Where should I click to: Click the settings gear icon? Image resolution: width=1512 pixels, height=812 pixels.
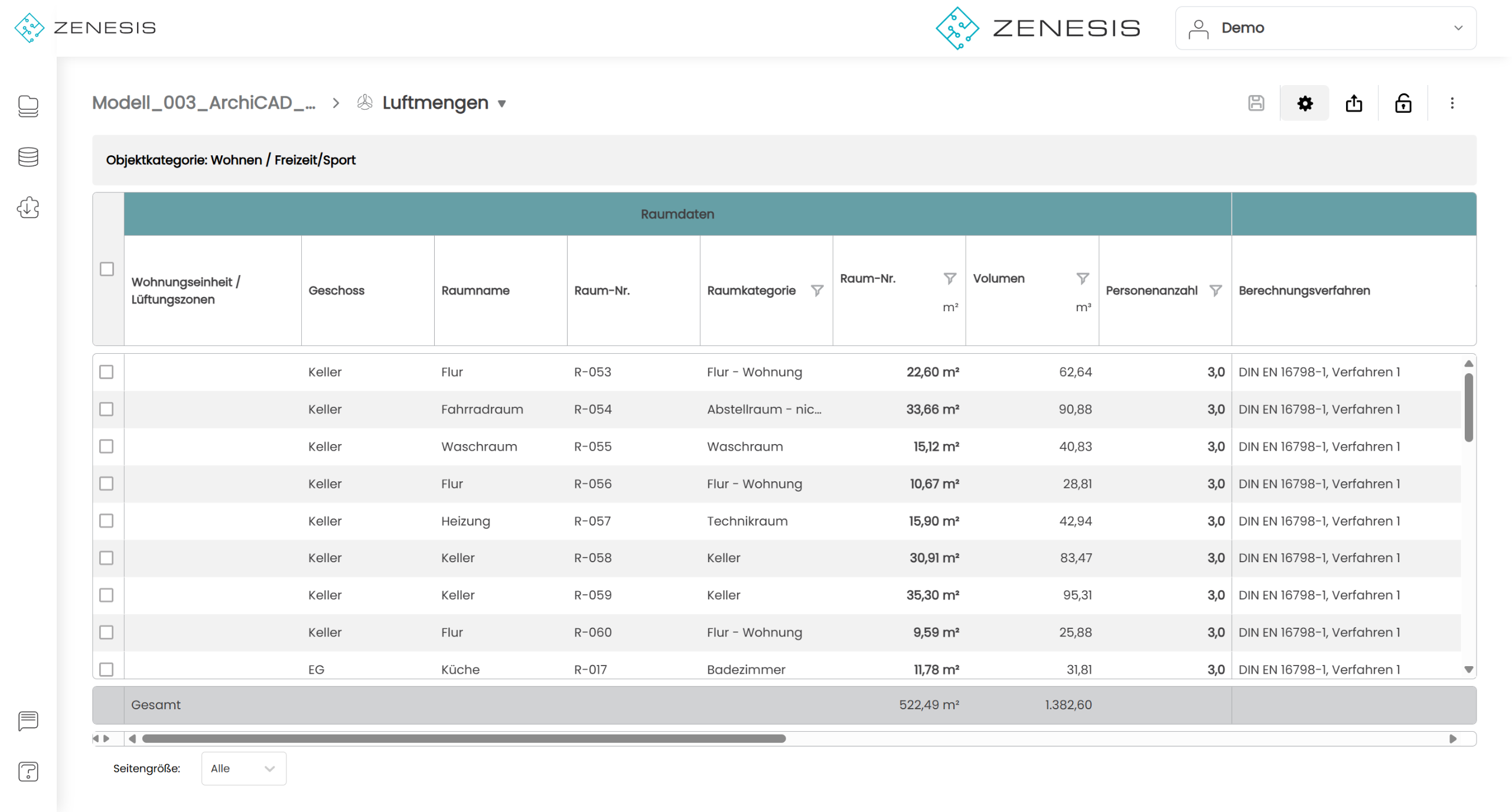click(1304, 103)
